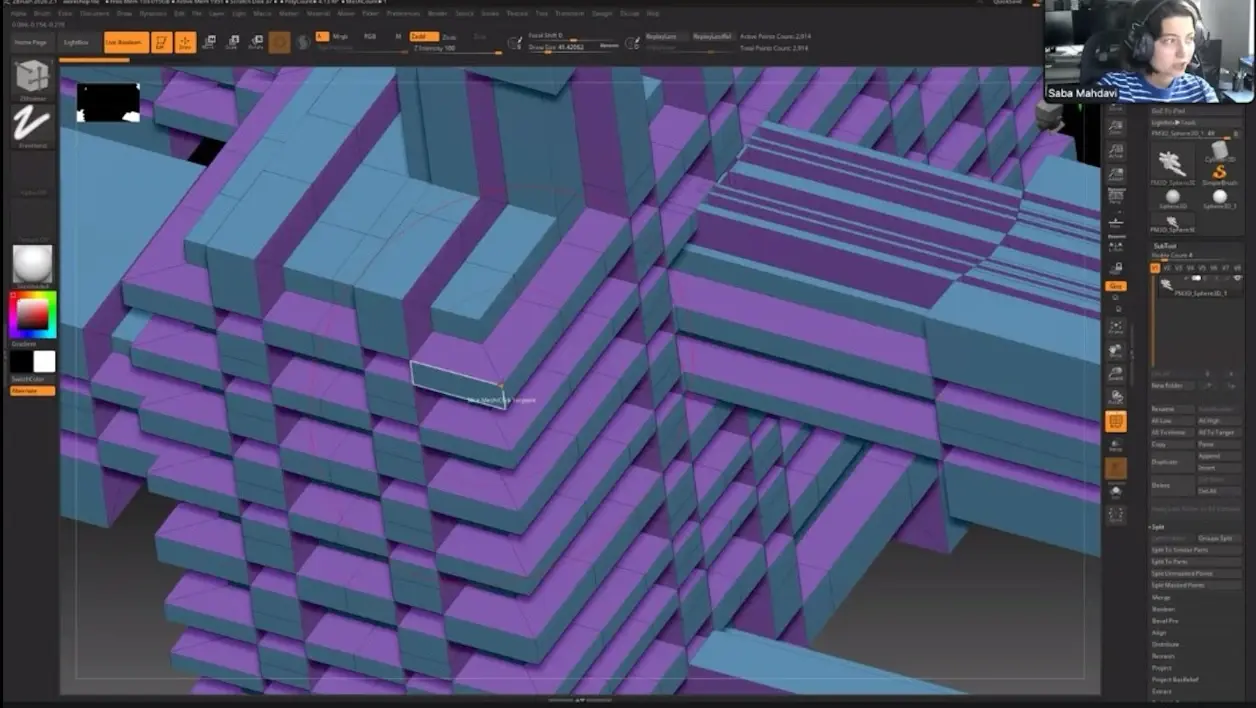
Task: Click the Append subtool button
Action: click(1219, 456)
